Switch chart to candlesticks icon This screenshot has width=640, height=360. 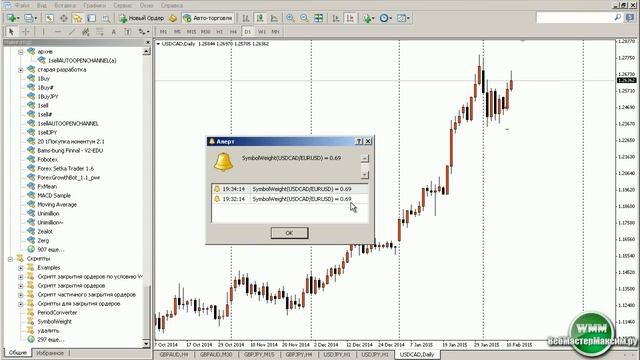(260, 18)
